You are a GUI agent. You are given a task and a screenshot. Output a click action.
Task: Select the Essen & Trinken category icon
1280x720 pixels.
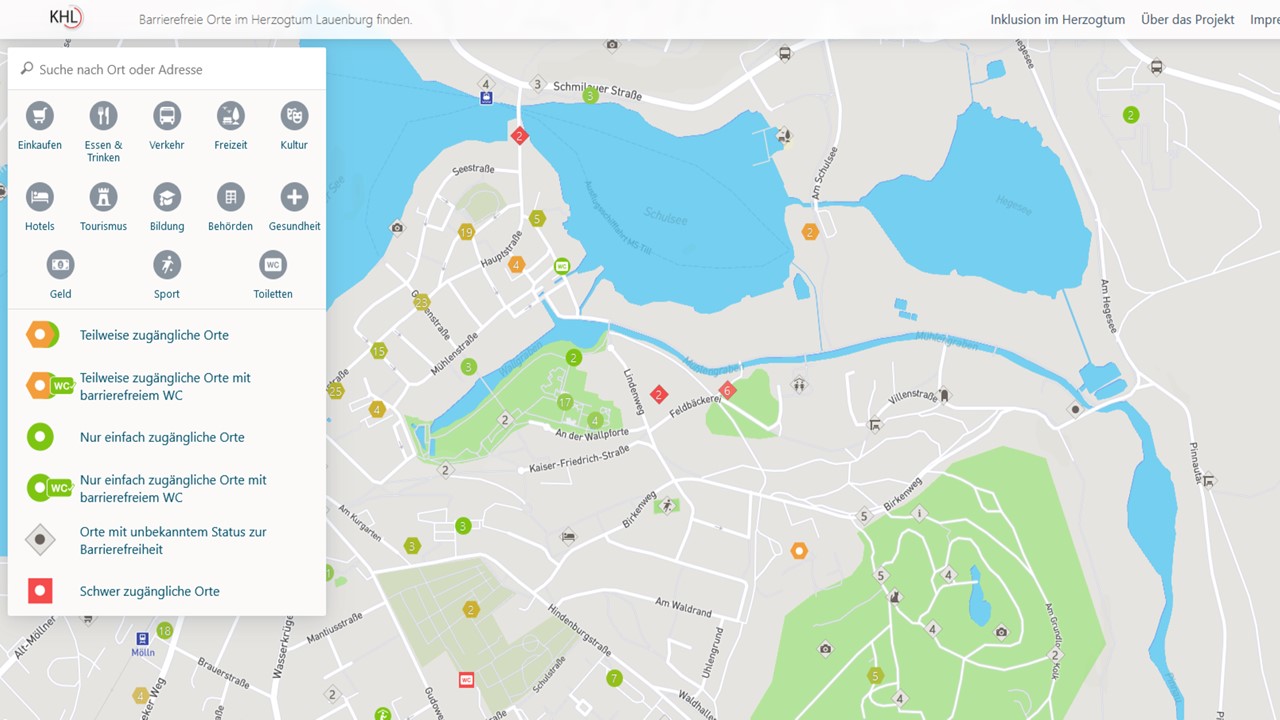click(103, 116)
